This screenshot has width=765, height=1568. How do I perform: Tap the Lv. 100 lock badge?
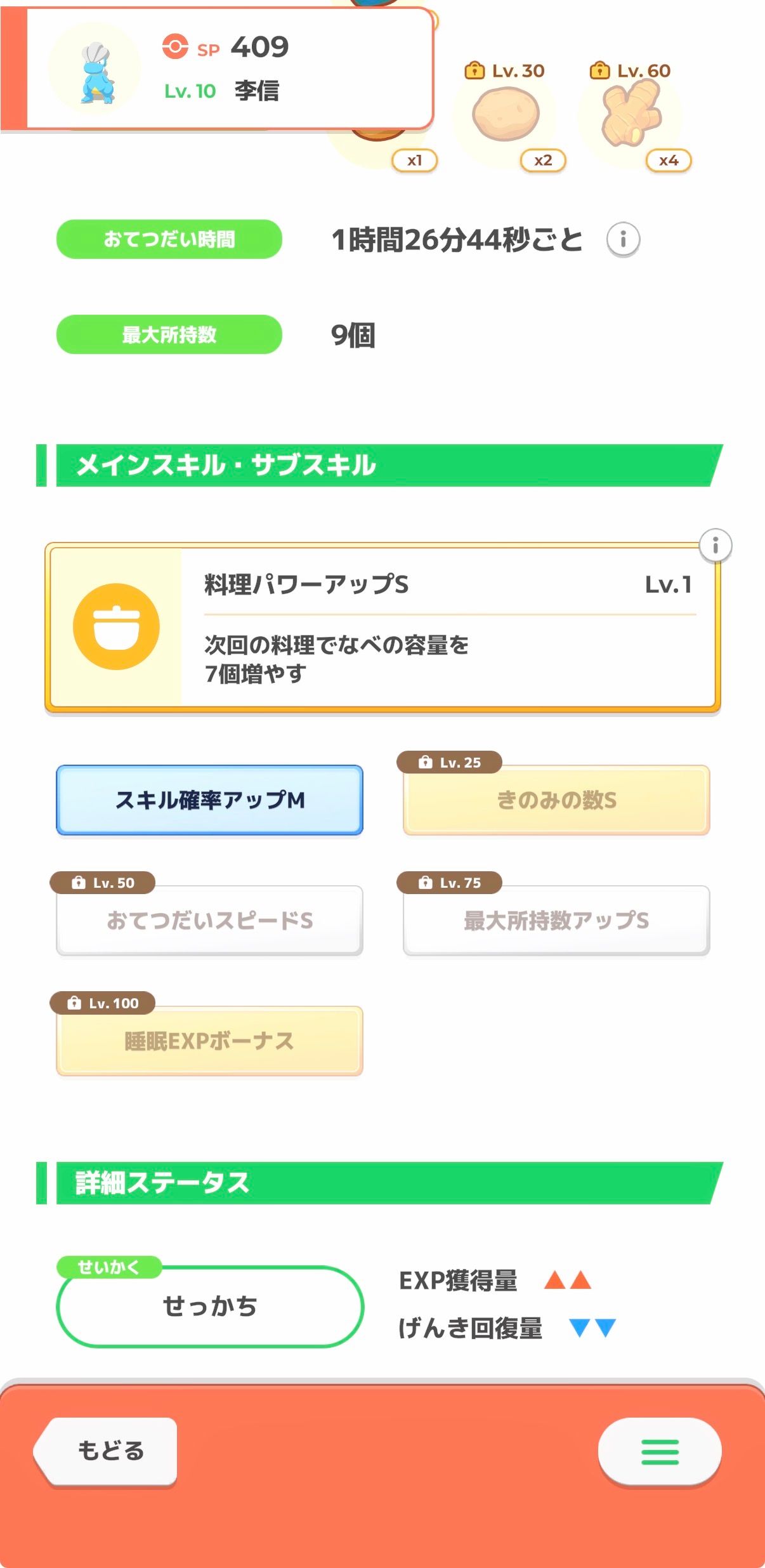click(x=103, y=1003)
